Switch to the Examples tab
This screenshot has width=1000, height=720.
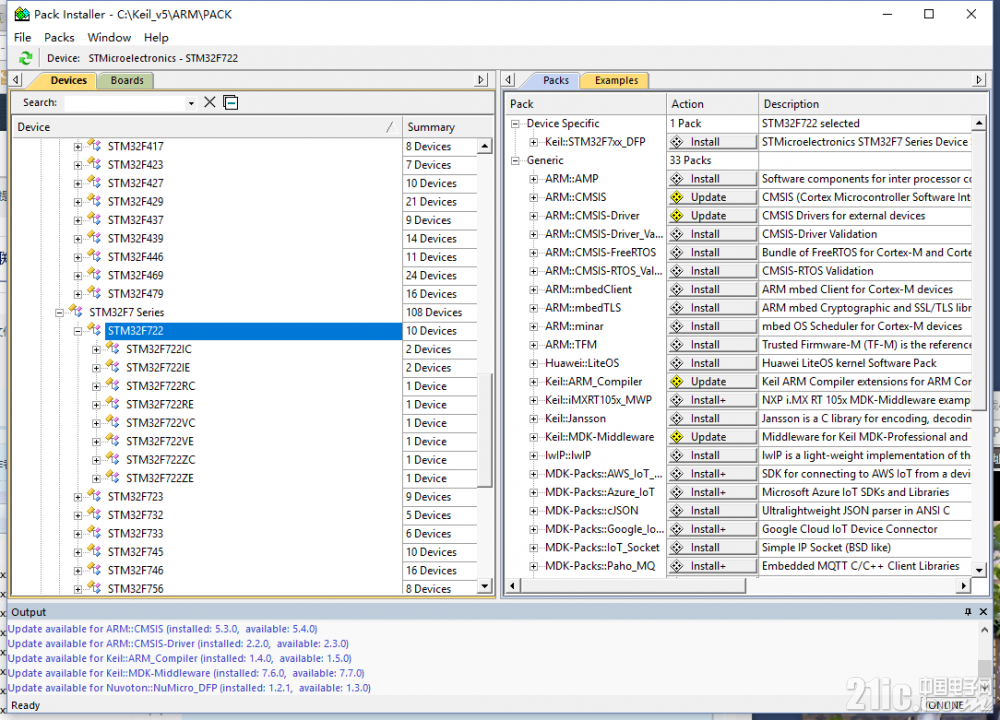pyautogui.click(x=616, y=80)
